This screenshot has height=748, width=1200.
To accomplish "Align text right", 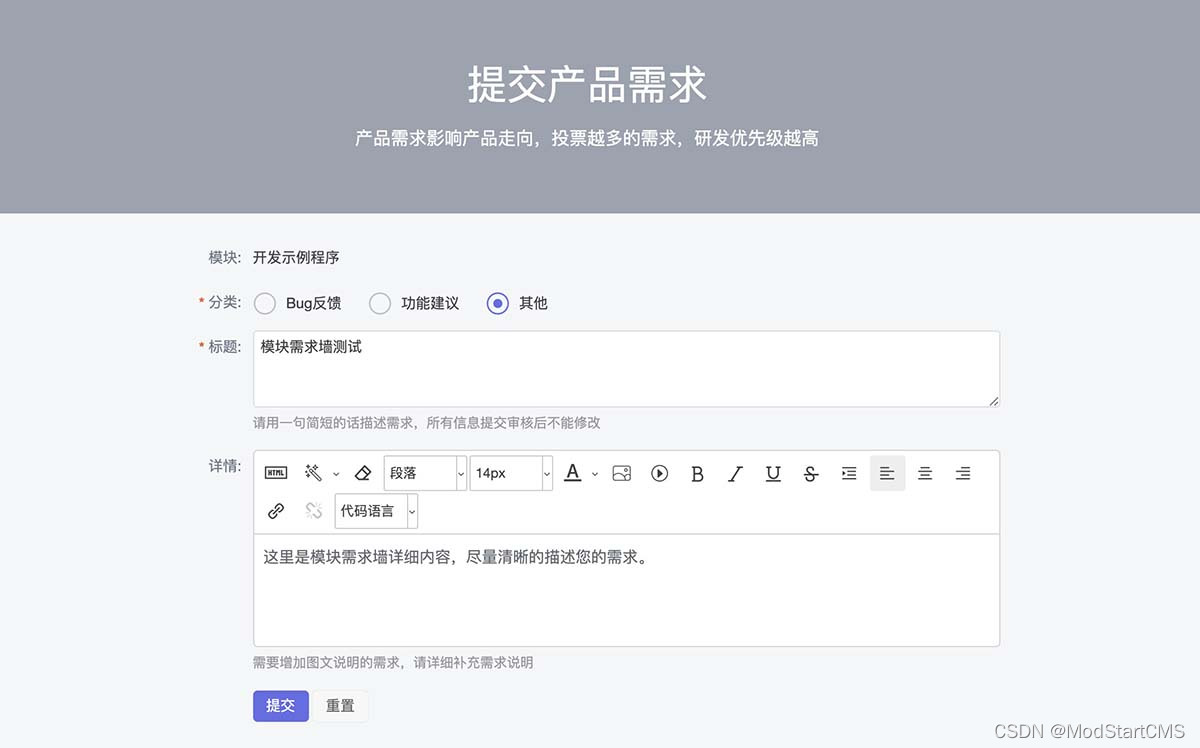I will (963, 473).
